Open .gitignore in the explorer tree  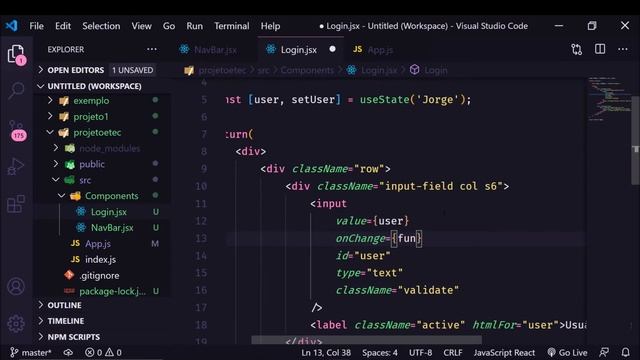click(x=99, y=276)
